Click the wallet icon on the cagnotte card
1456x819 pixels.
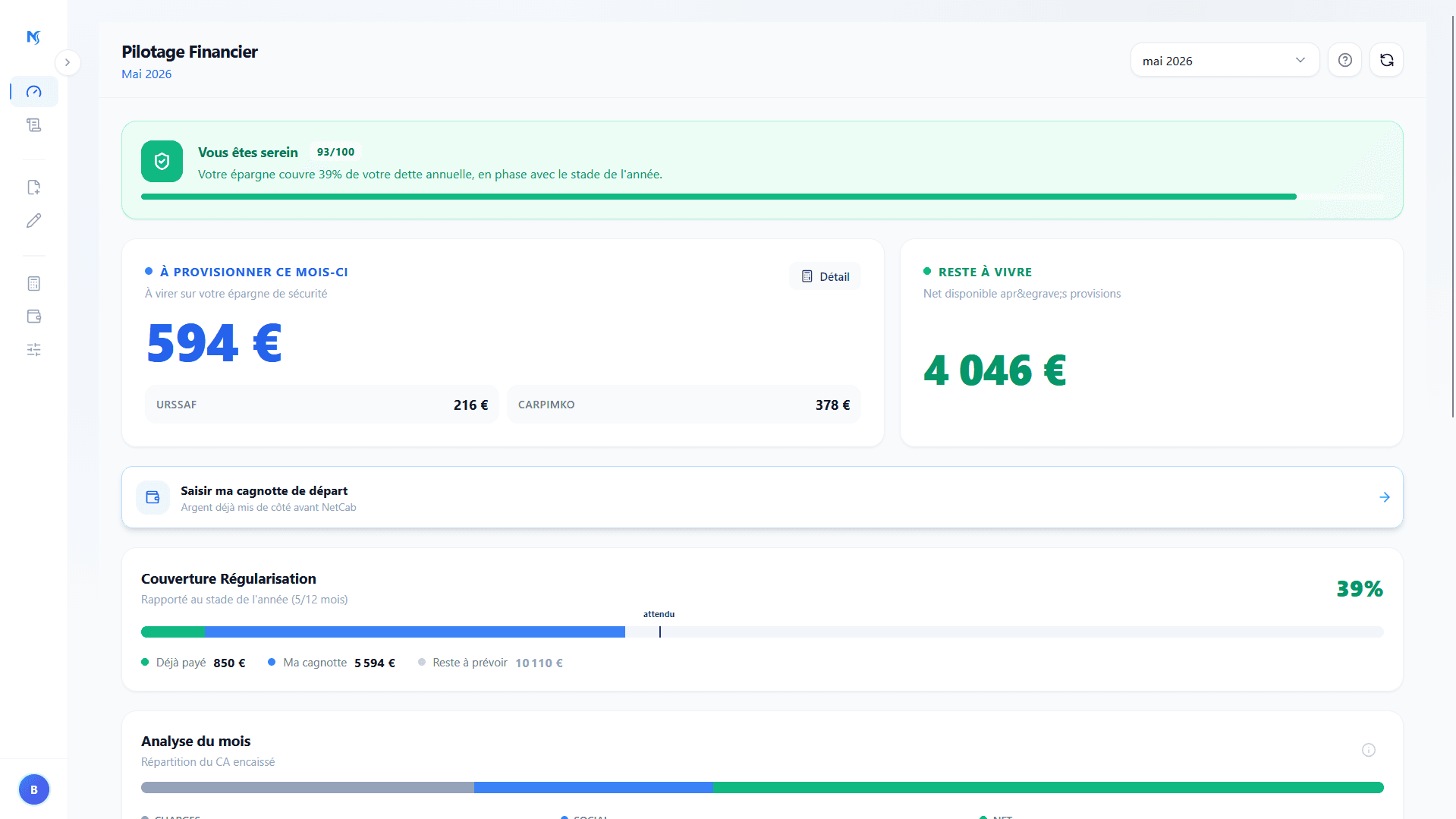pyautogui.click(x=153, y=497)
